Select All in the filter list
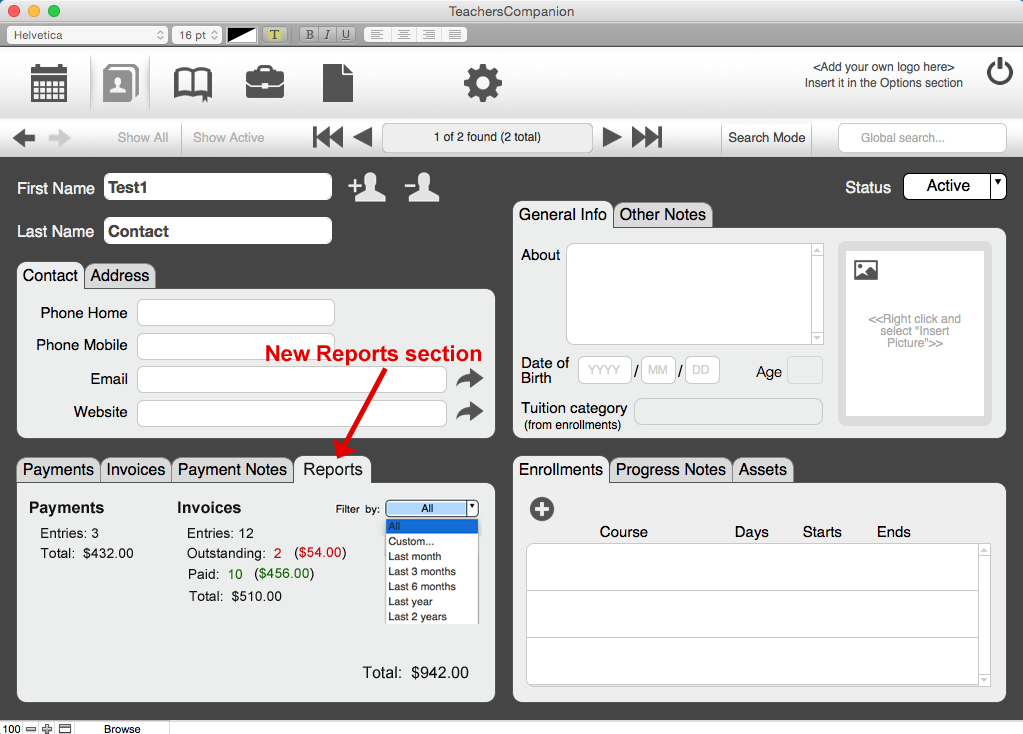Image resolution: width=1023 pixels, height=734 pixels. click(x=432, y=526)
